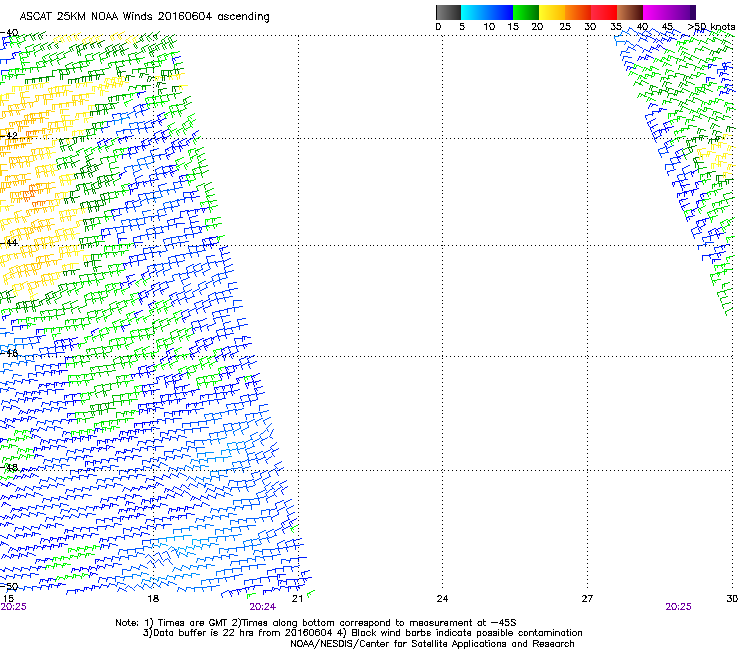The width and height of the screenshot is (740, 650).
Task: Pick the orange 25-30 knots color bar segment
Action: click(x=578, y=12)
